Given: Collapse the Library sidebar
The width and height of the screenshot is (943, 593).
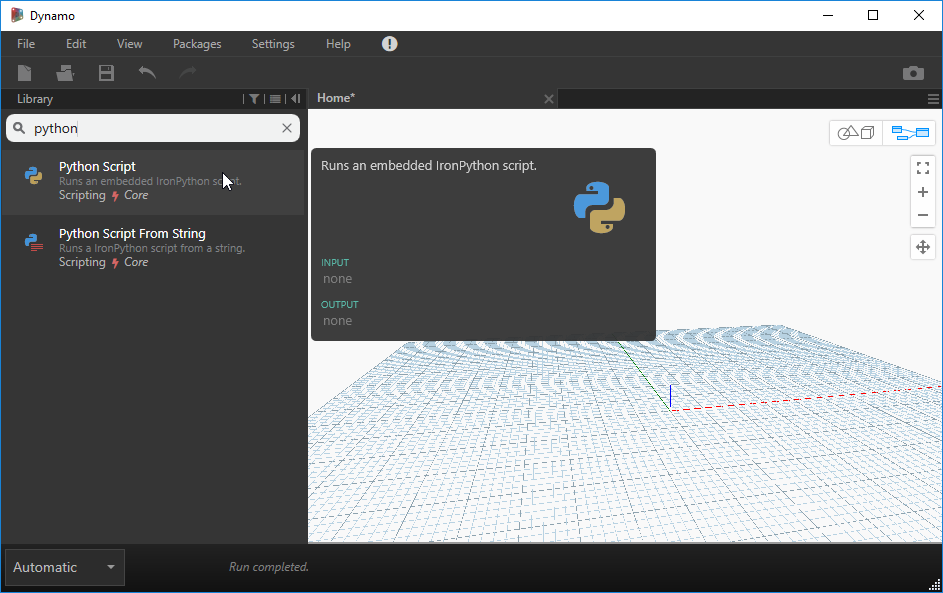Looking at the screenshot, I should [293, 98].
